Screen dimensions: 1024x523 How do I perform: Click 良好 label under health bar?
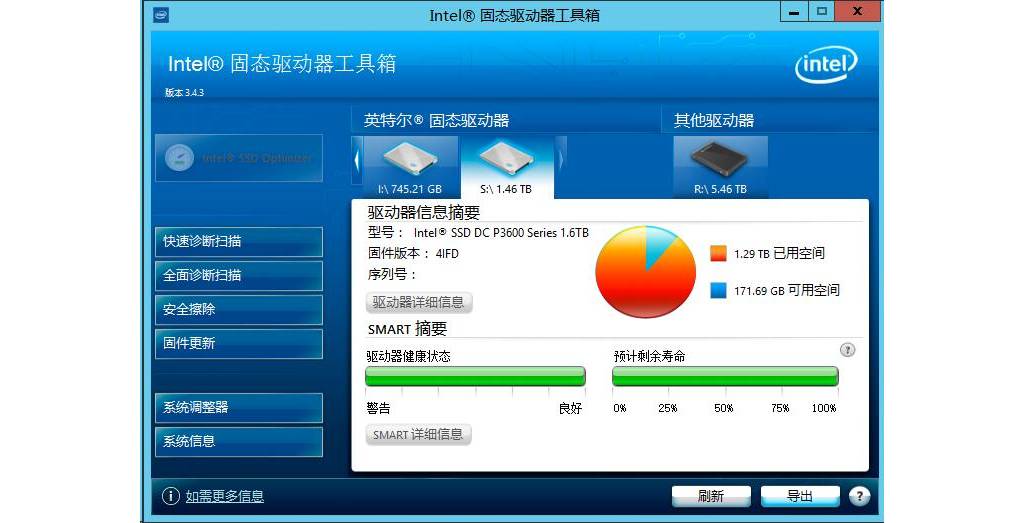tap(570, 409)
